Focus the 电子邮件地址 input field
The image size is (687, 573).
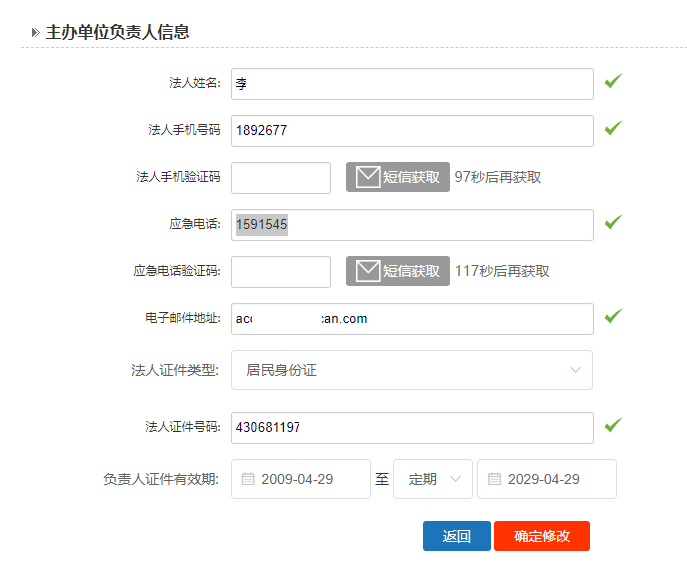point(411,319)
